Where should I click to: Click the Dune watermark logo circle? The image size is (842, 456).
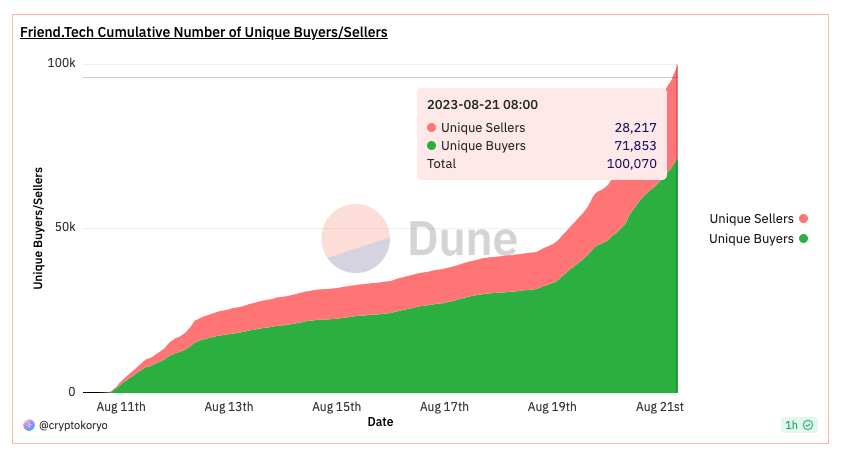tap(355, 238)
